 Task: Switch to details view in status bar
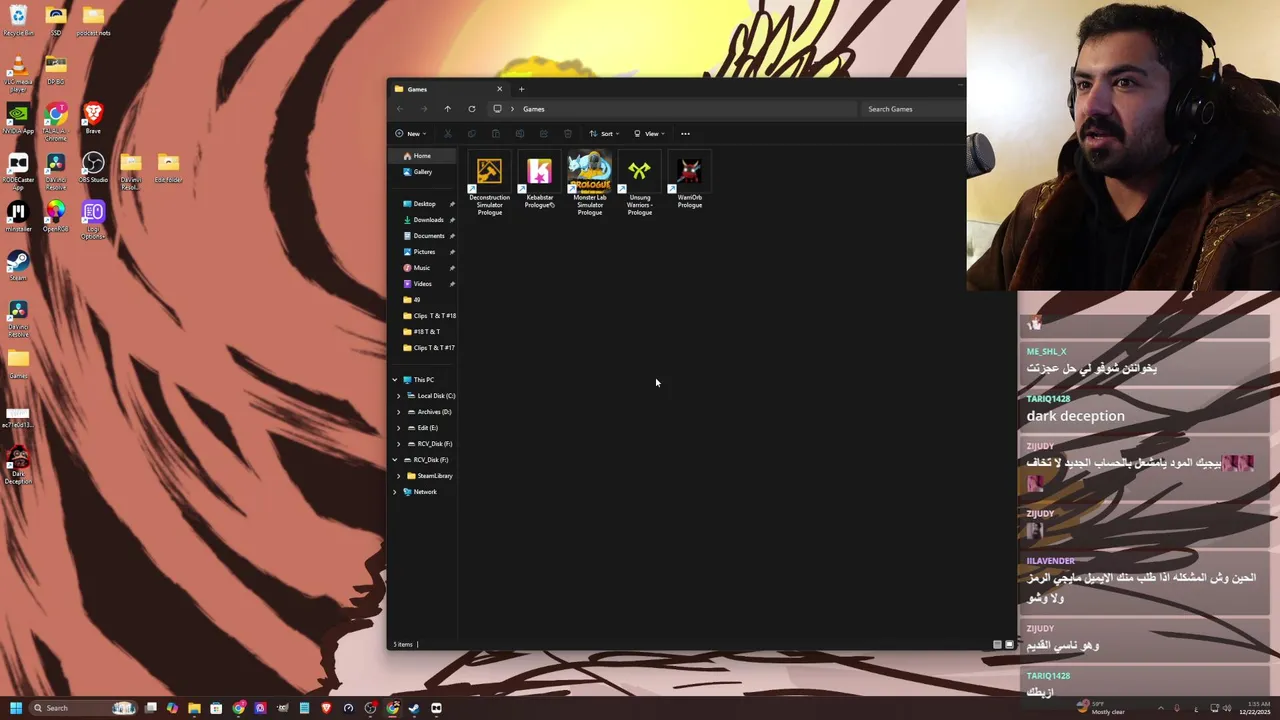click(x=997, y=645)
